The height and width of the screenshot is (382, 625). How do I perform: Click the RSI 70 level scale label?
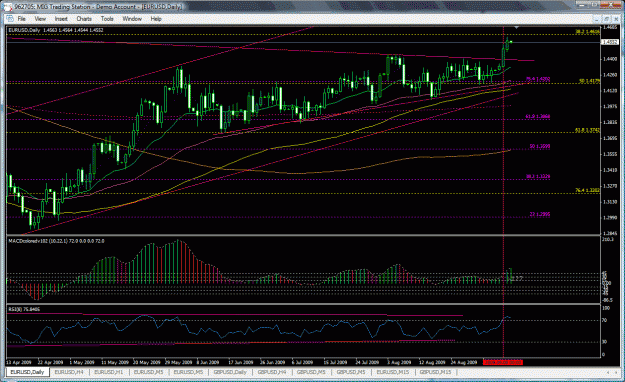tap(605, 320)
